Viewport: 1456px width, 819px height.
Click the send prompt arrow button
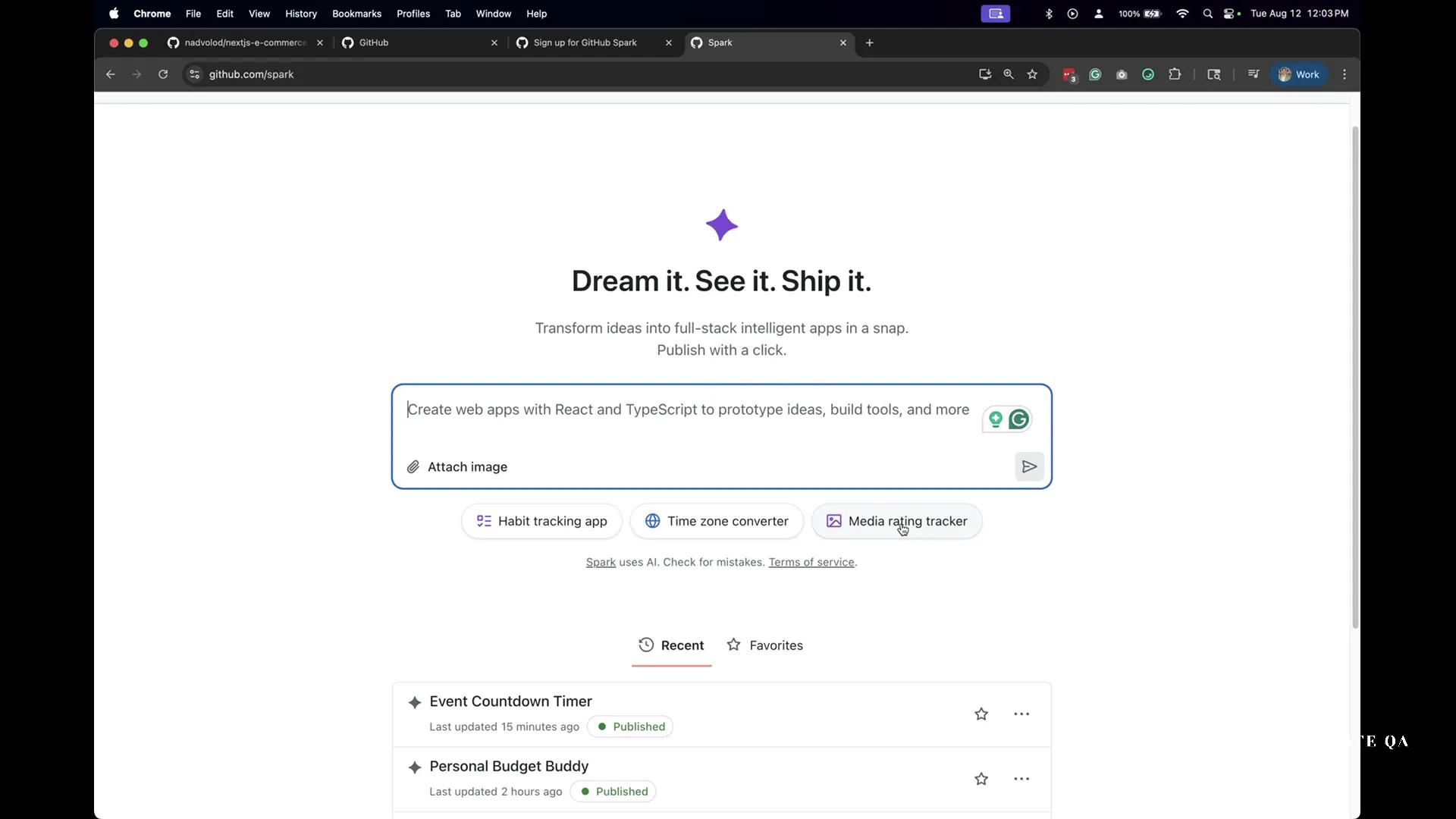[1029, 466]
